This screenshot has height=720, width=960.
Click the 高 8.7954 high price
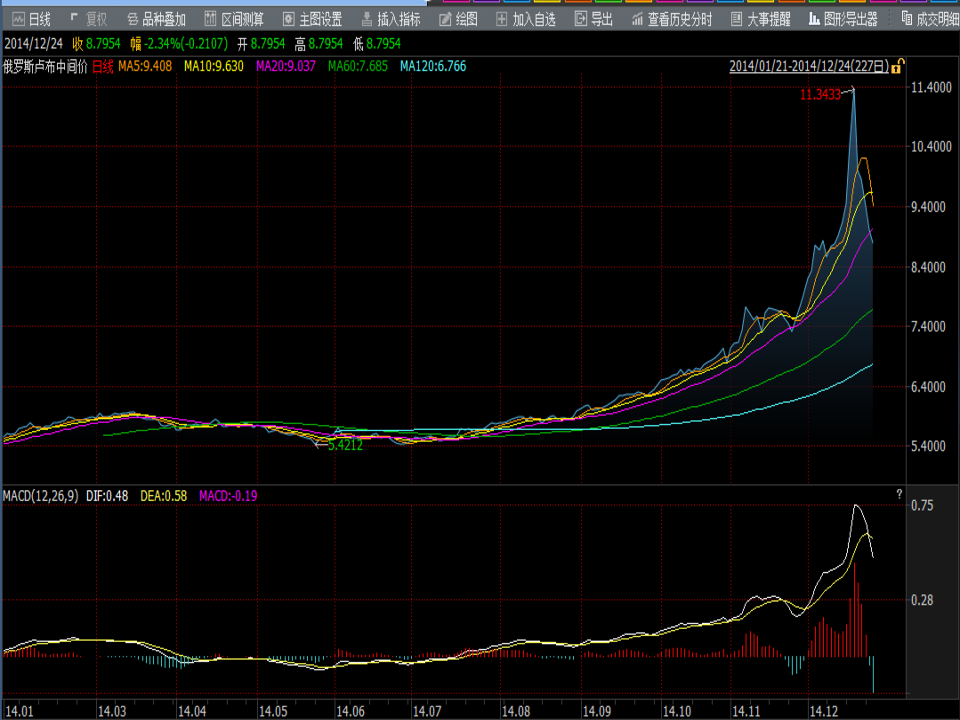pyautogui.click(x=319, y=44)
